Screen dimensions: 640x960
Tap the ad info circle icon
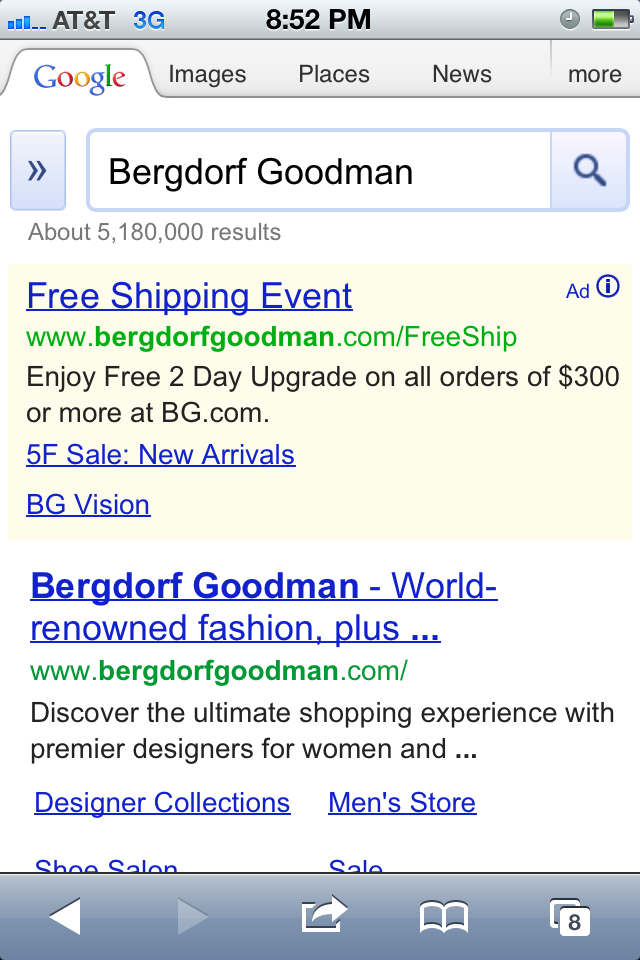tap(607, 288)
